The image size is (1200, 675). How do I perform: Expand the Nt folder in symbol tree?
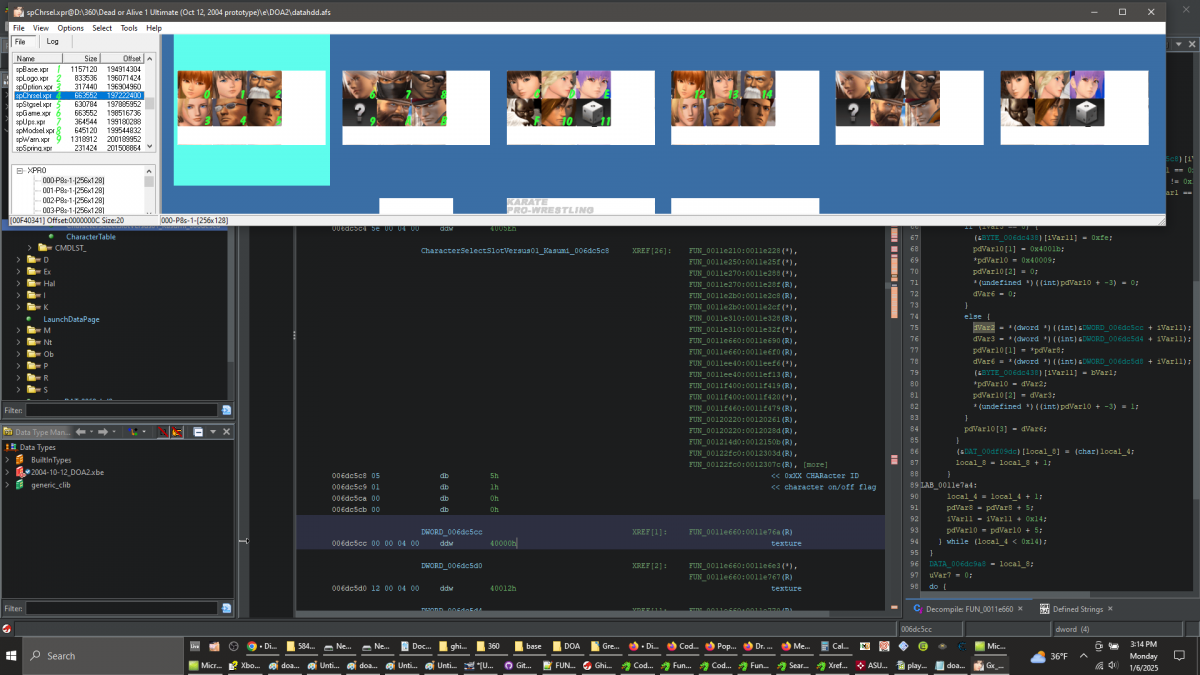coord(19,342)
